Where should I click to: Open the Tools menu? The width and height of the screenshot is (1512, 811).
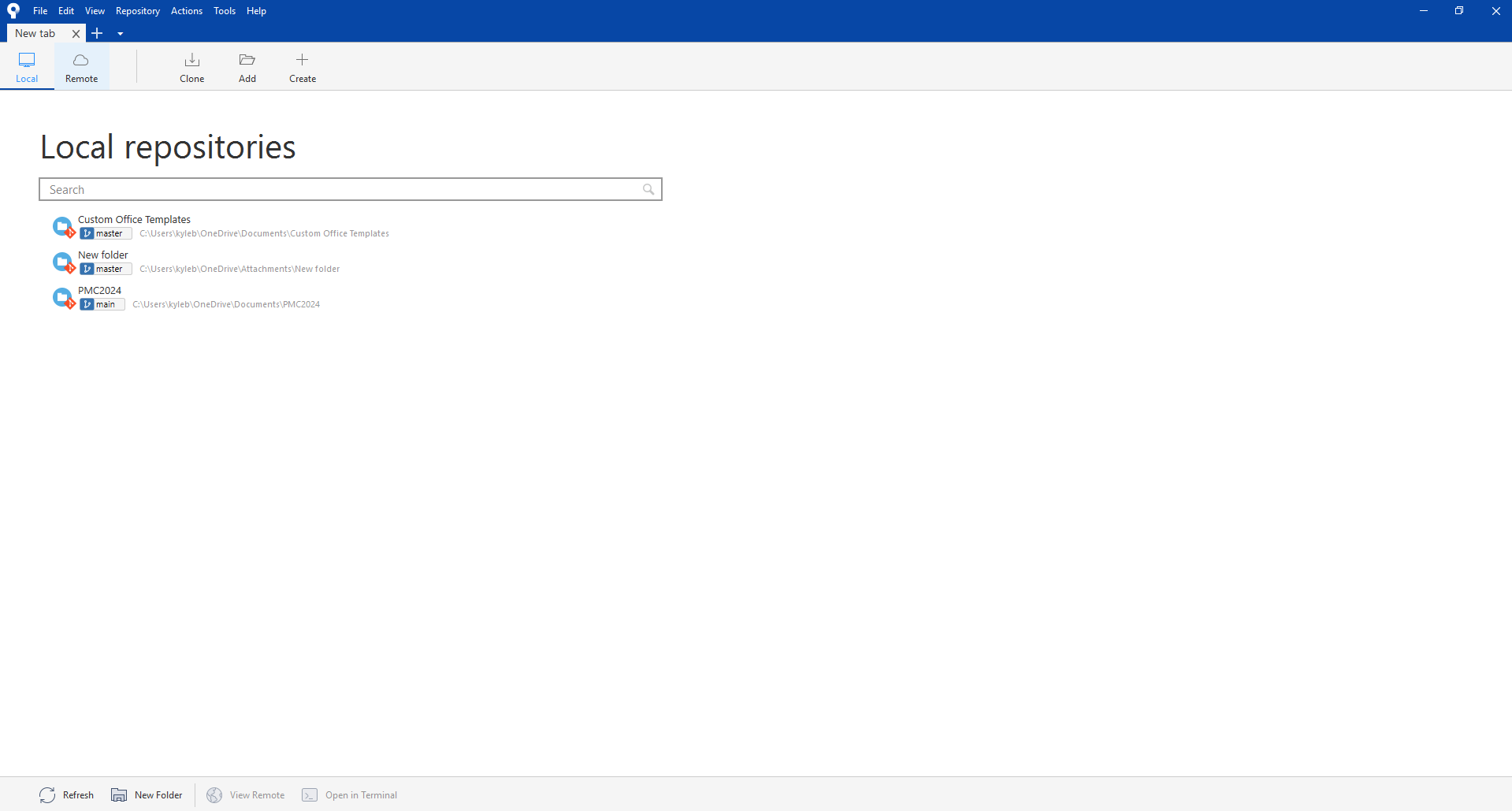click(x=225, y=11)
